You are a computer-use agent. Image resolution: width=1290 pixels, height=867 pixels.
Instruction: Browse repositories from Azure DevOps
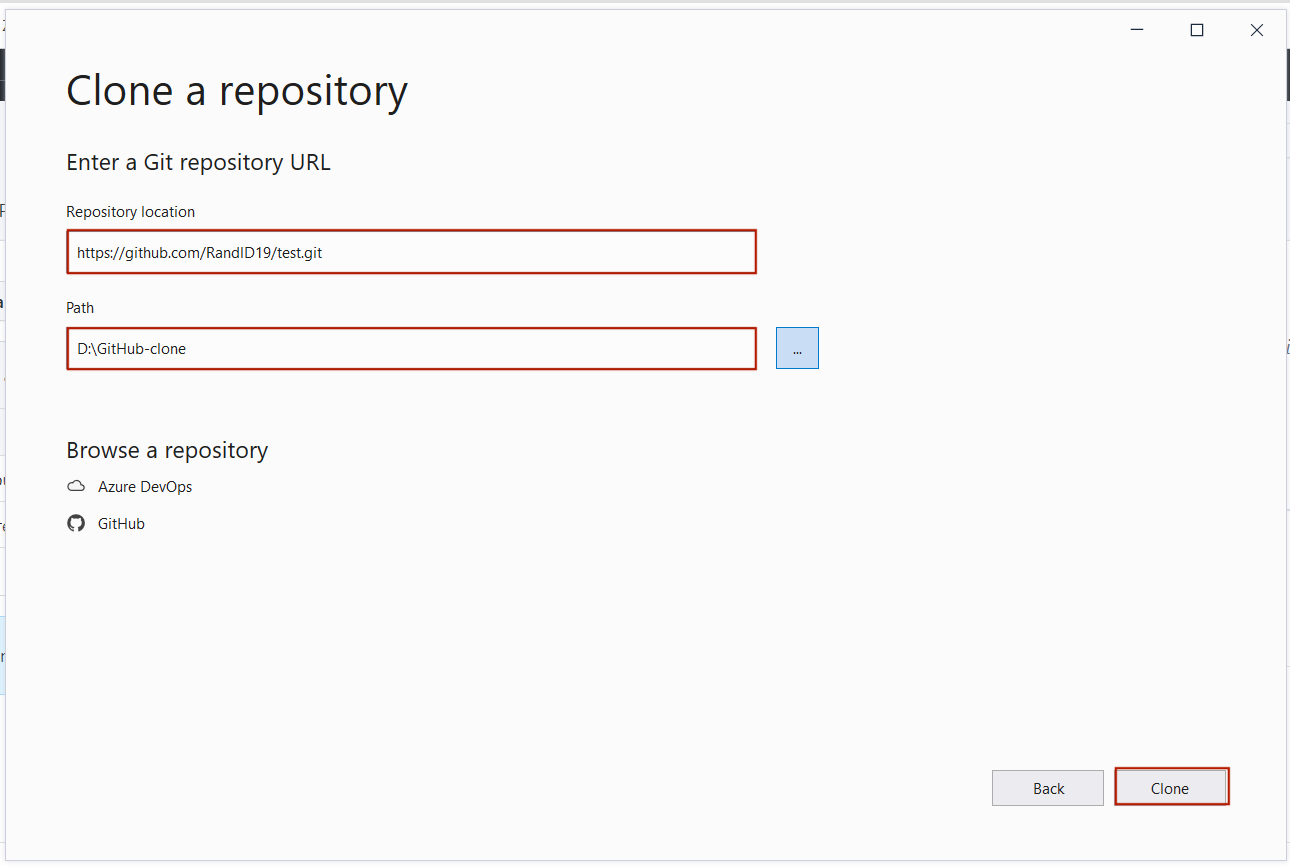(144, 487)
